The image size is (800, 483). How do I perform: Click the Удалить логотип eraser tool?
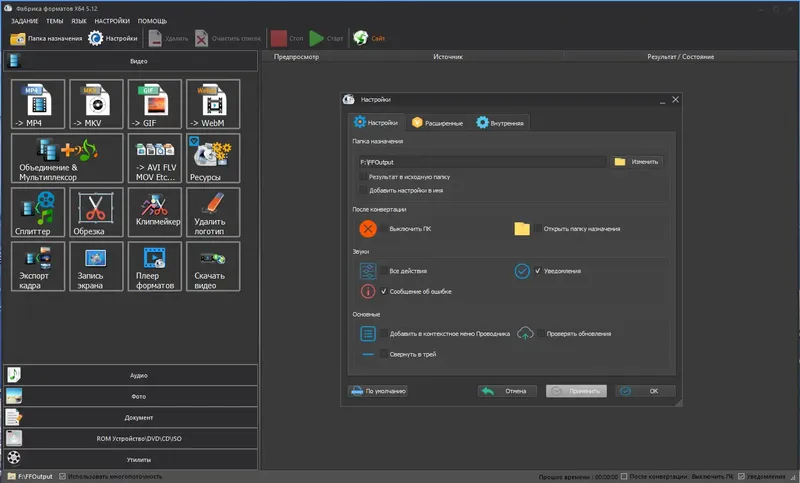click(213, 212)
